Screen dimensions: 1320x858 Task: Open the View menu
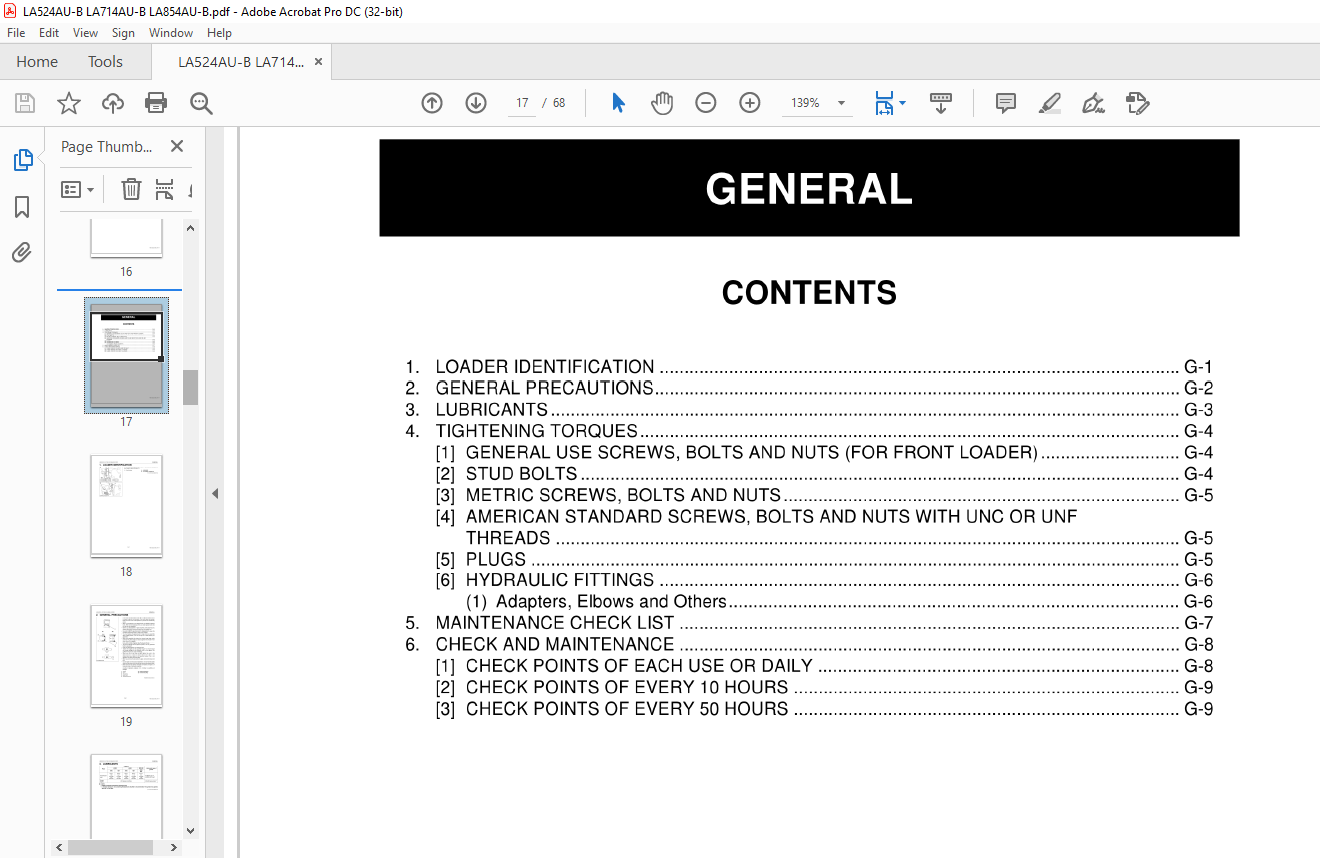click(x=86, y=33)
